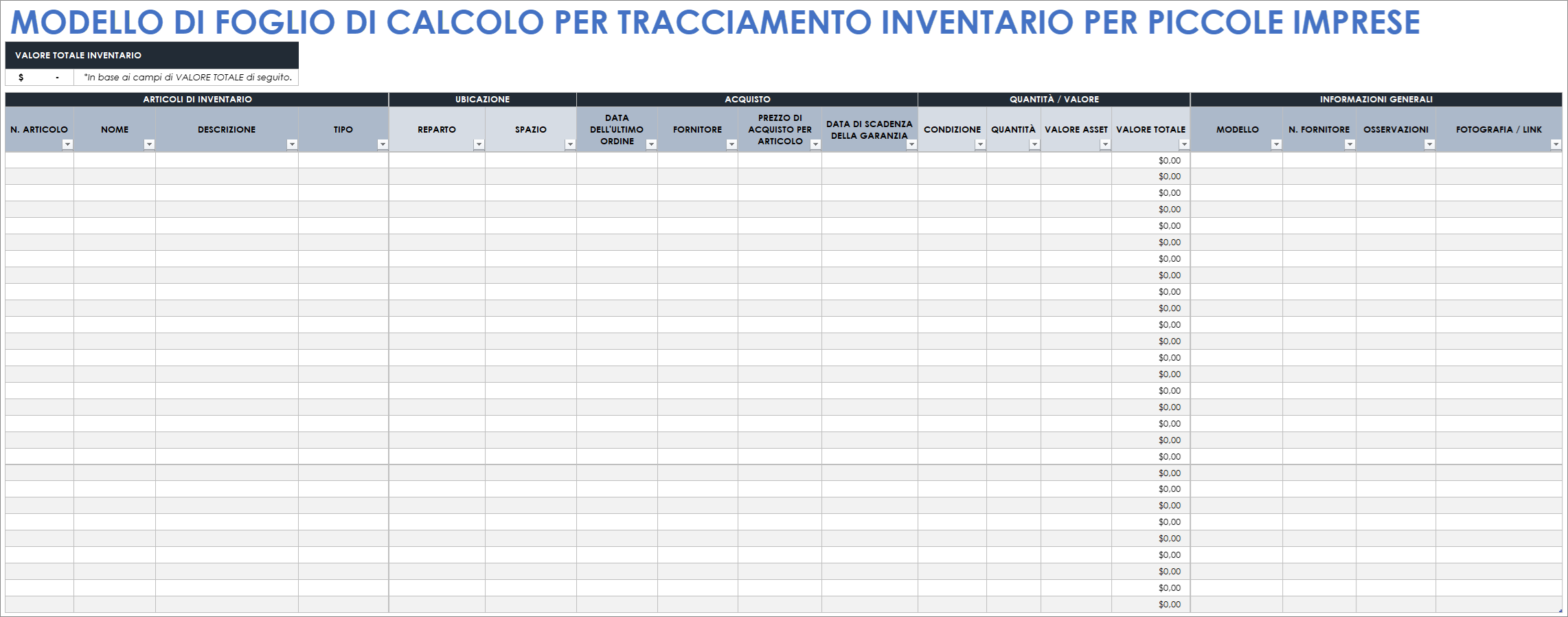Expand the TIPO column filter
This screenshot has width=1568, height=617.
383,144
